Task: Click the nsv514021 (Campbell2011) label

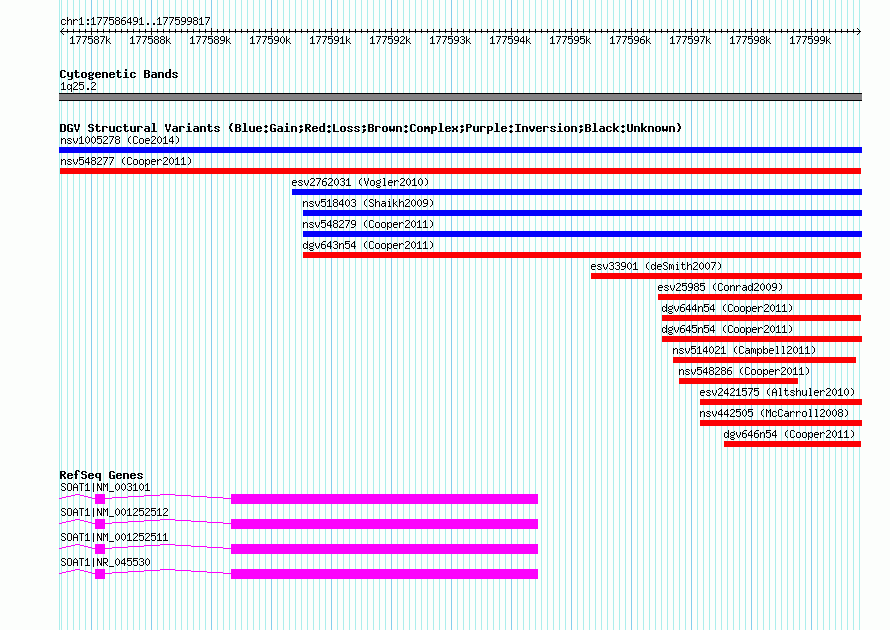Action: pyautogui.click(x=744, y=350)
